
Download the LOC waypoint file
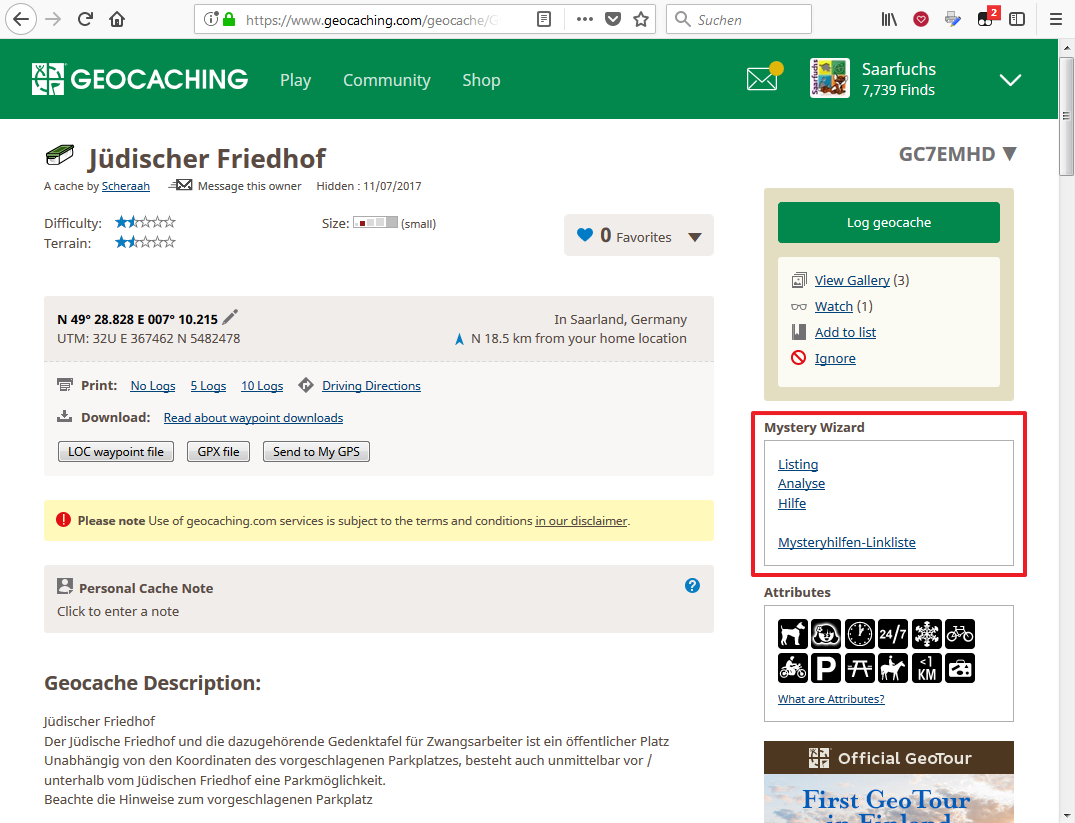(116, 451)
